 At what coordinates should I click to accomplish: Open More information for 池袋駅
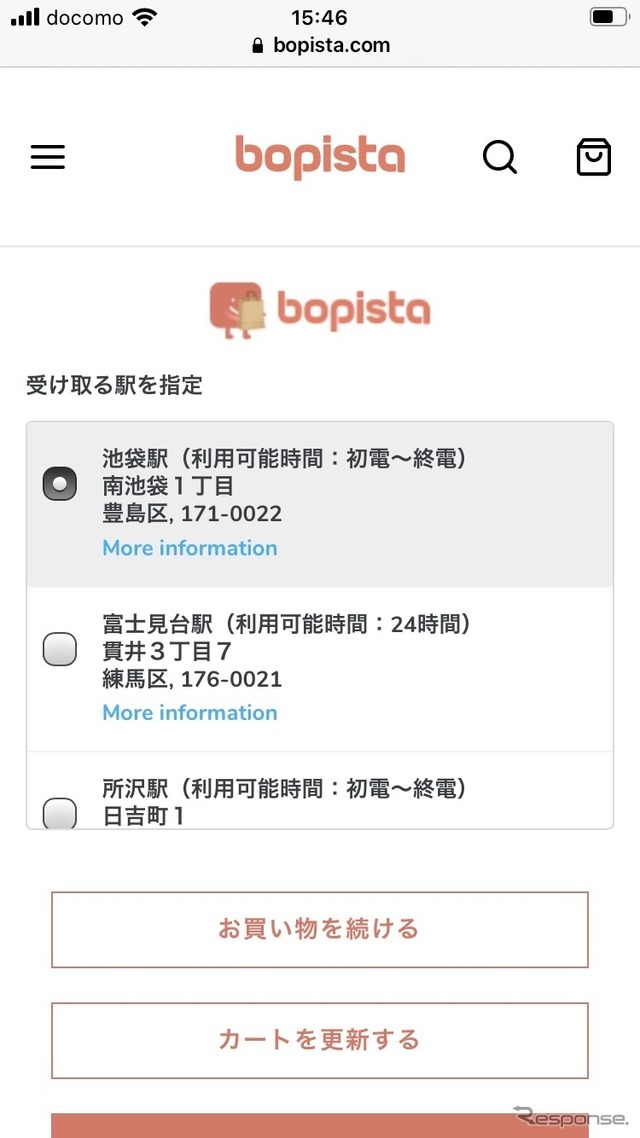pos(190,548)
